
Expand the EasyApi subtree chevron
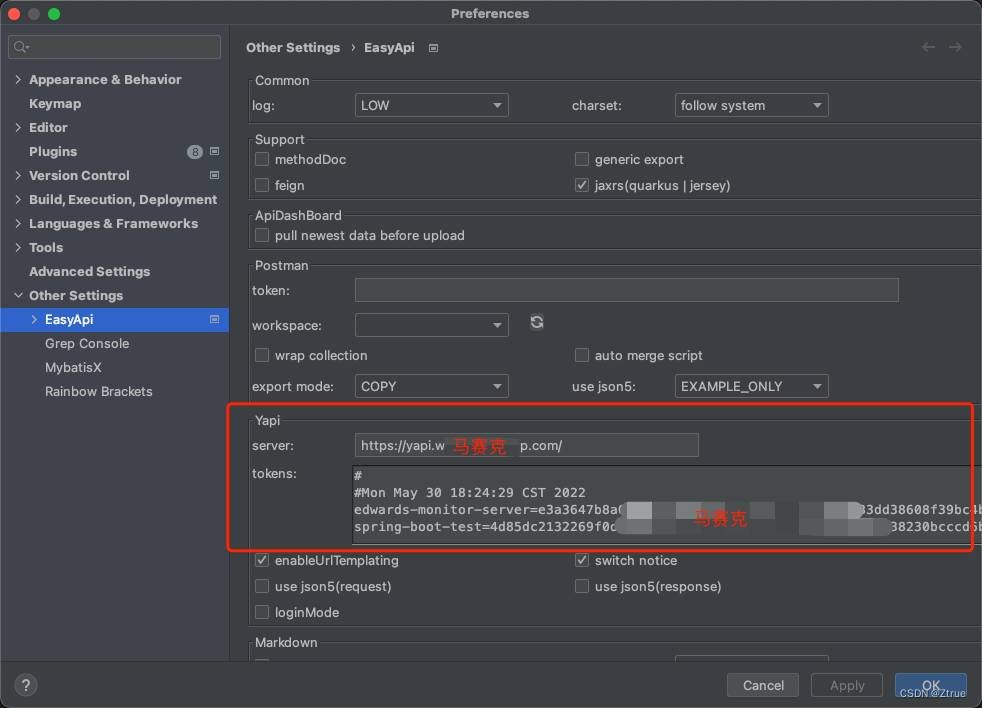click(x=34, y=320)
